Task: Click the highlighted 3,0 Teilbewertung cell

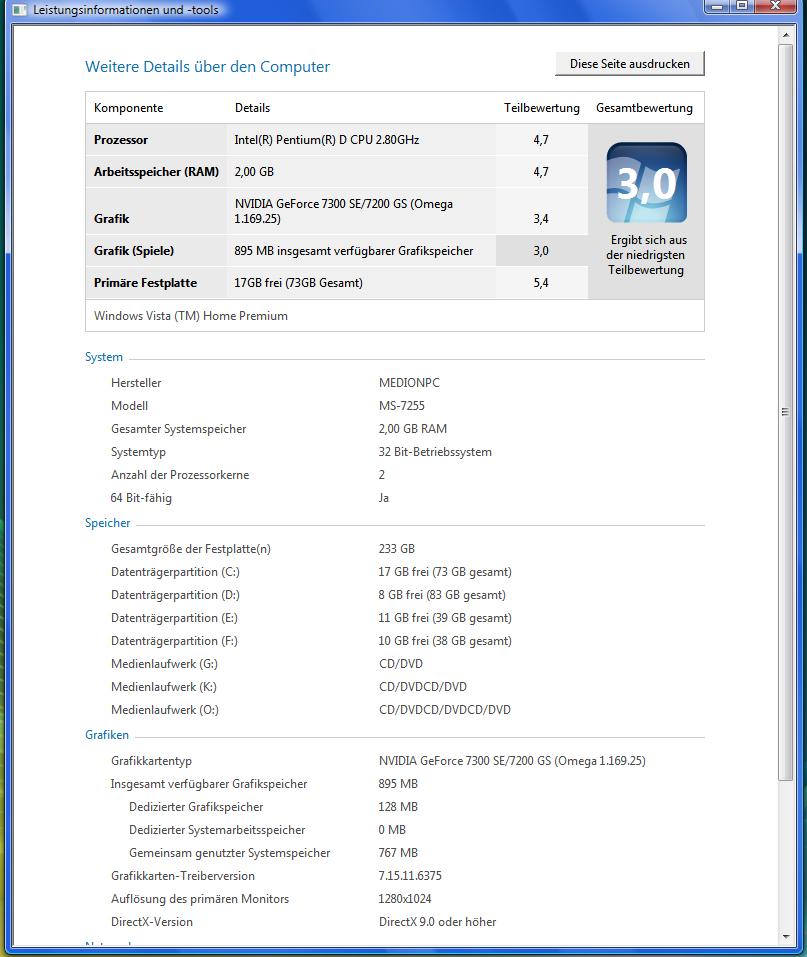Action: (x=541, y=251)
